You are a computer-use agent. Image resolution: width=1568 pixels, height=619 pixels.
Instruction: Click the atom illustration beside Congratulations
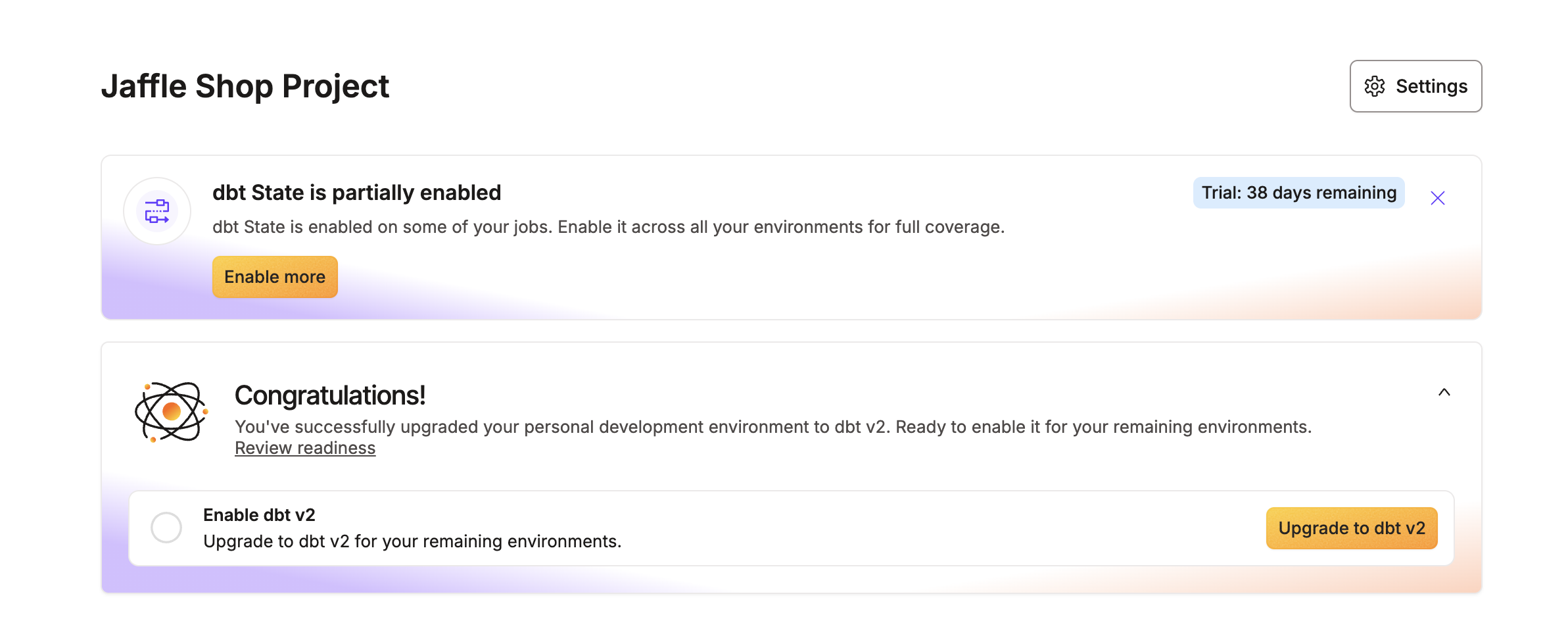pos(172,412)
